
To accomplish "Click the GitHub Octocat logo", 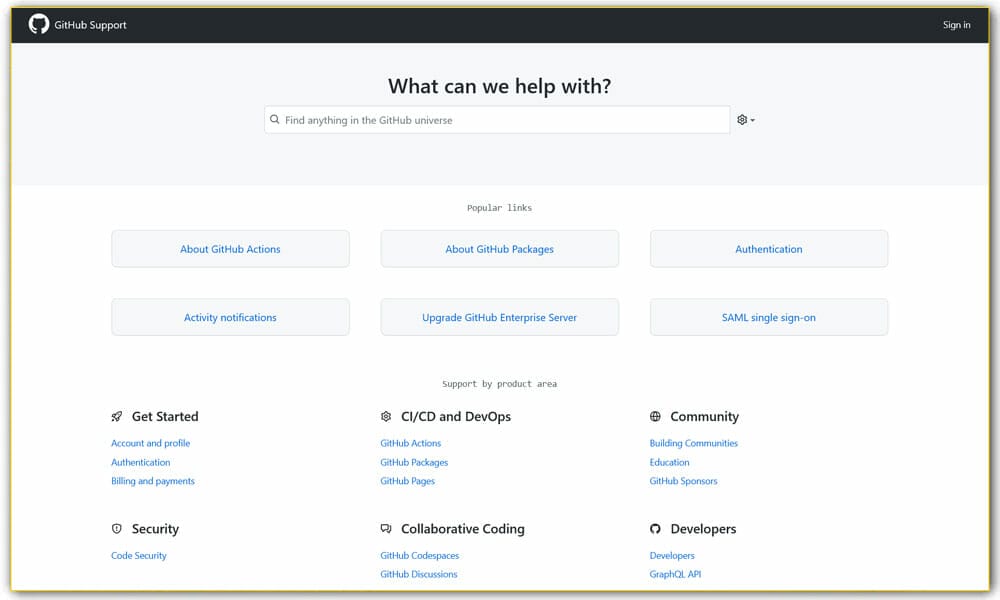I will 39,24.
